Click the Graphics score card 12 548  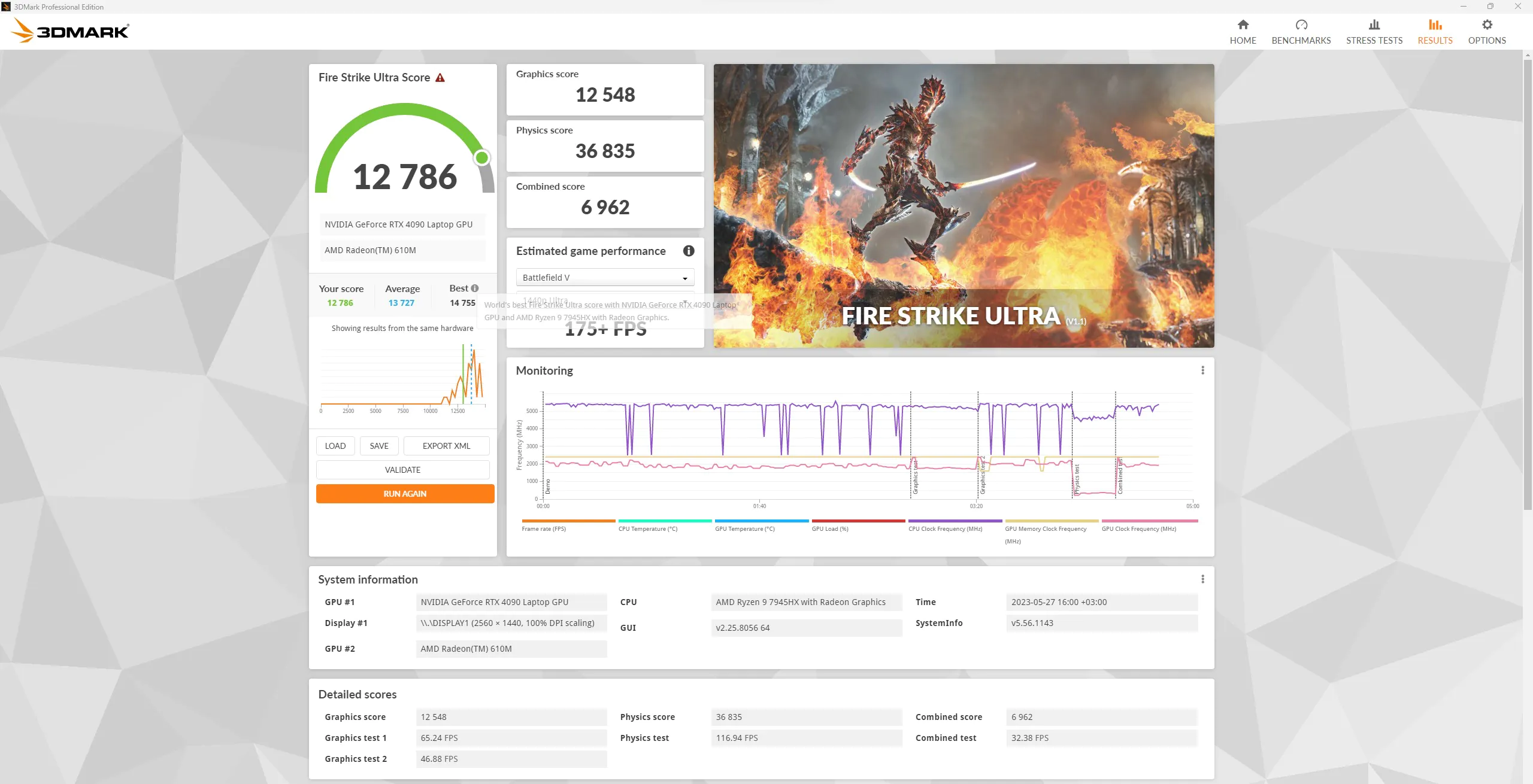(x=605, y=90)
